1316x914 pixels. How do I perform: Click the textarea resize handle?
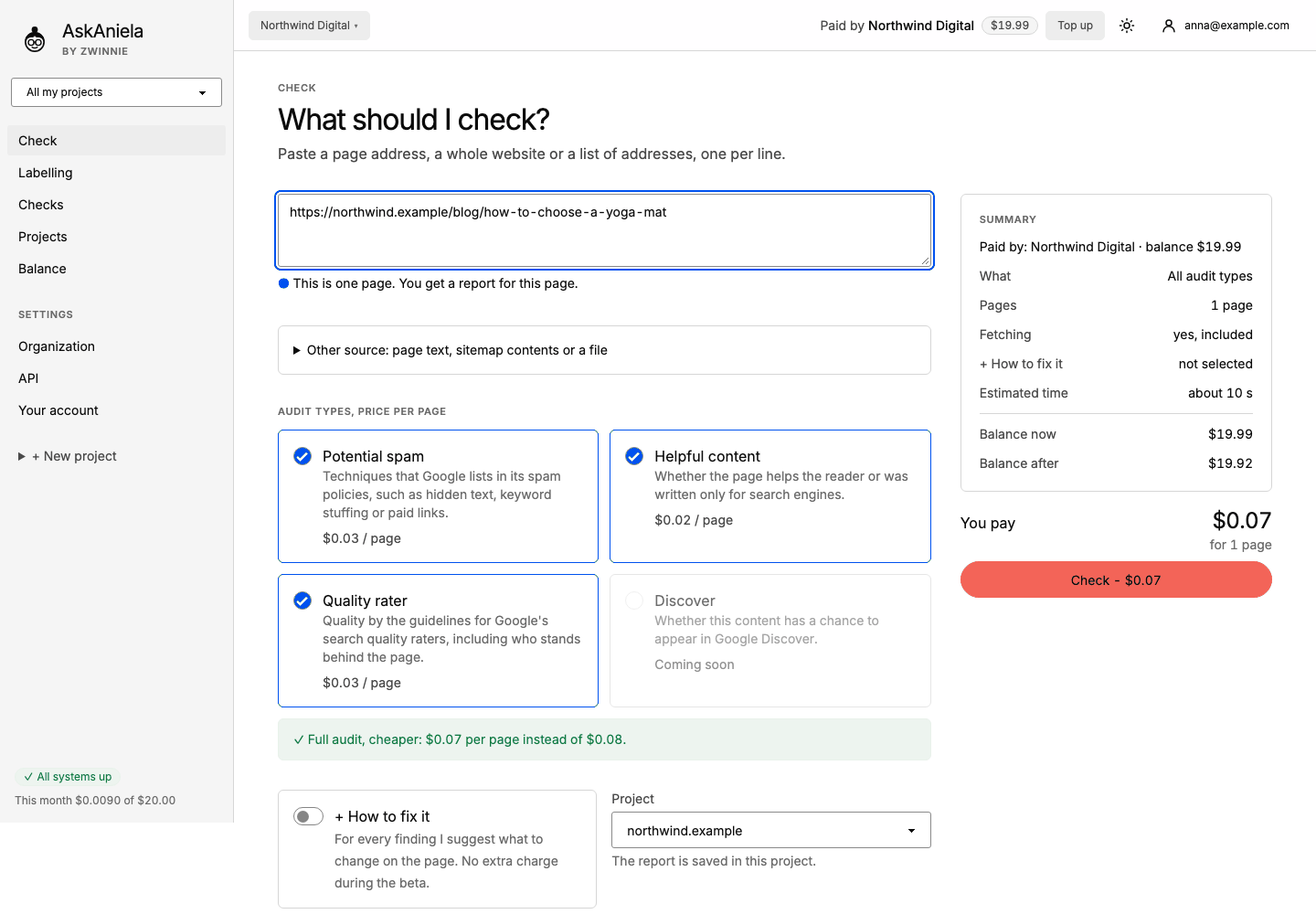click(x=925, y=261)
